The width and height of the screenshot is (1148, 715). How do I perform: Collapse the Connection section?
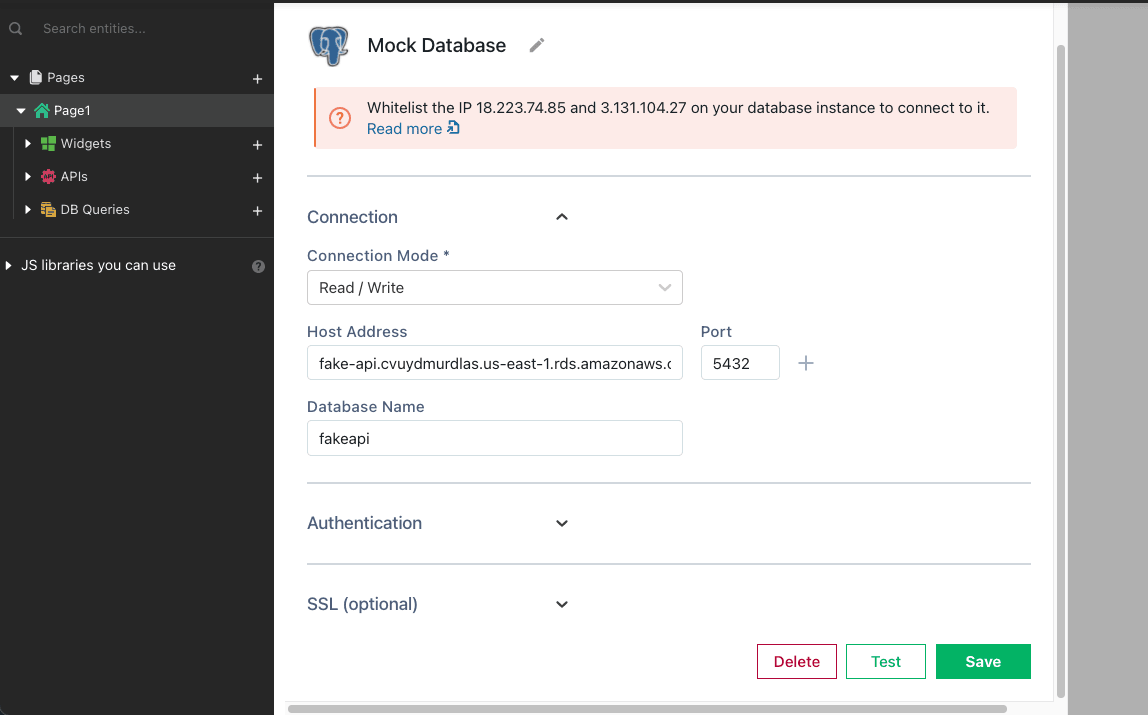point(562,217)
